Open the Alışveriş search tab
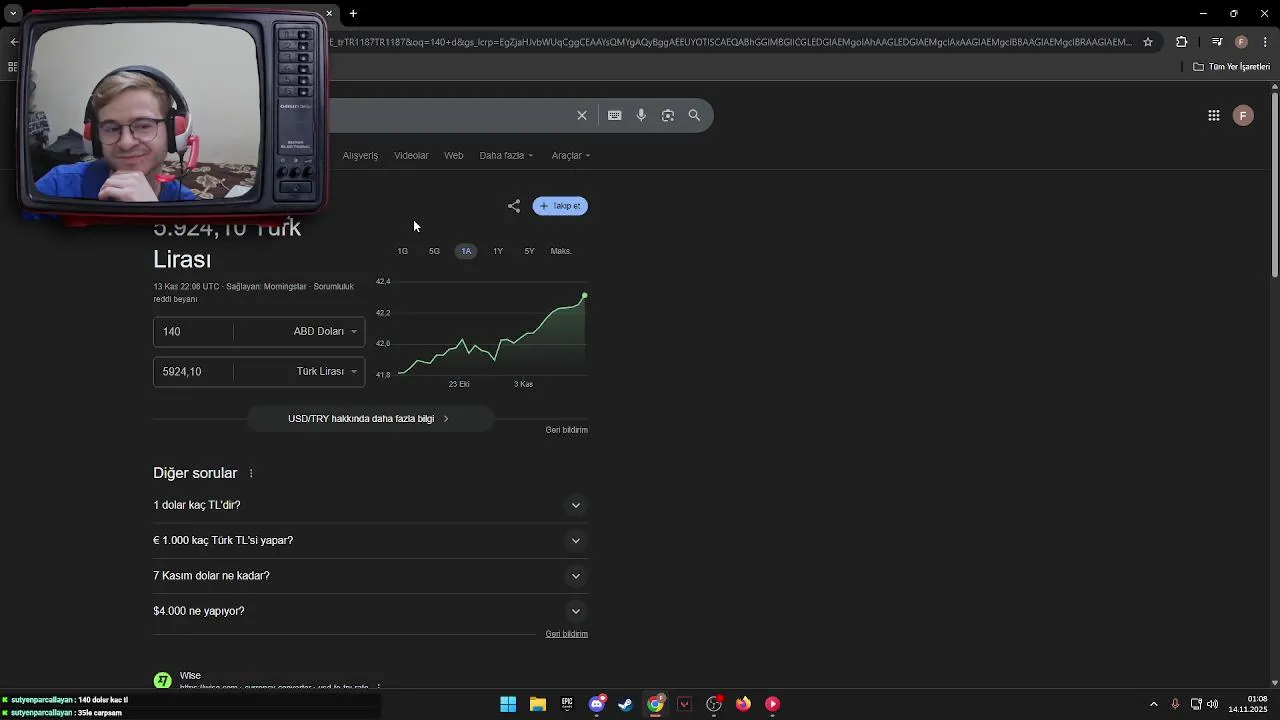The image size is (1280, 720). pyautogui.click(x=360, y=156)
